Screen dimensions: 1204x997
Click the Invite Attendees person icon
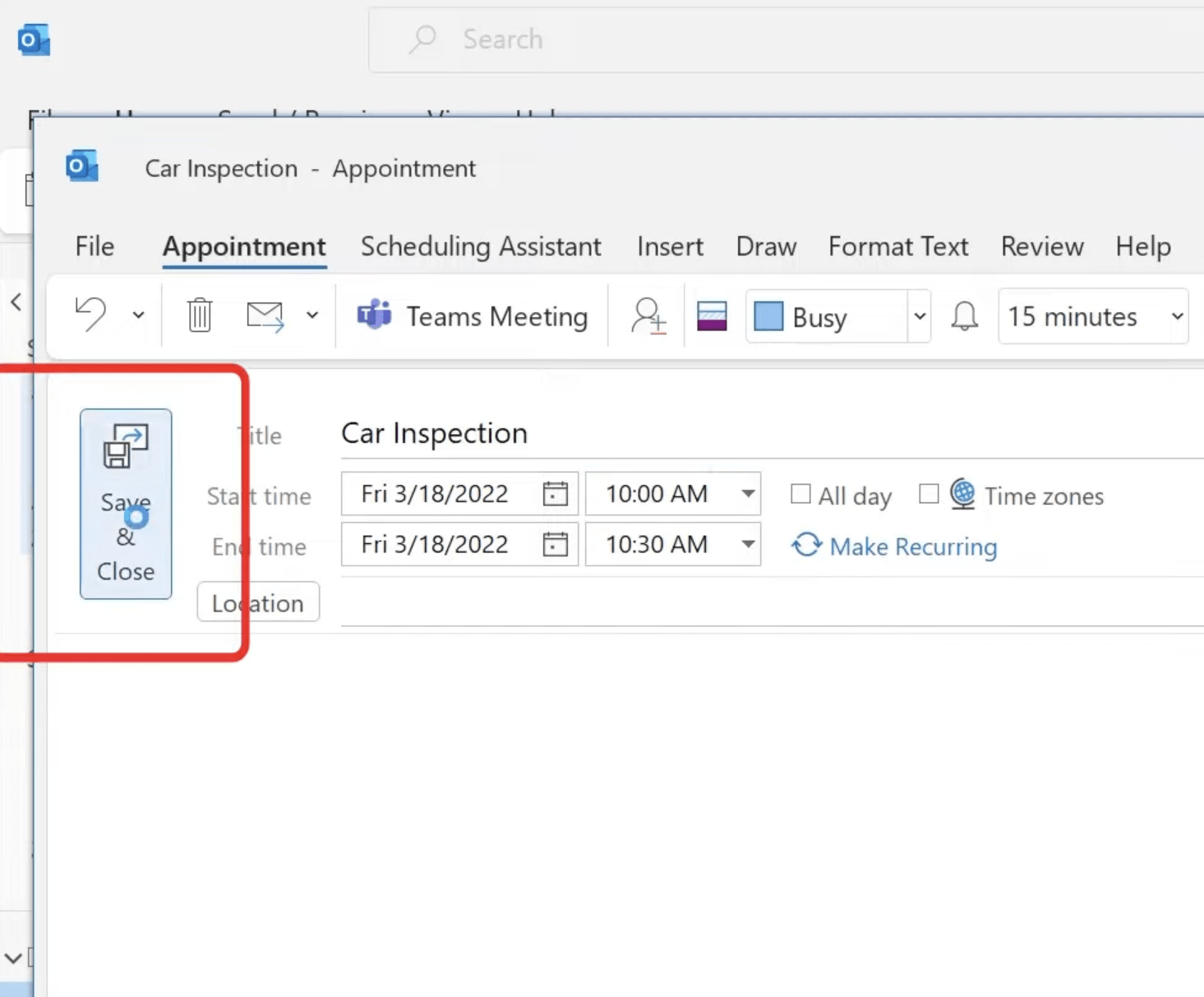648,316
